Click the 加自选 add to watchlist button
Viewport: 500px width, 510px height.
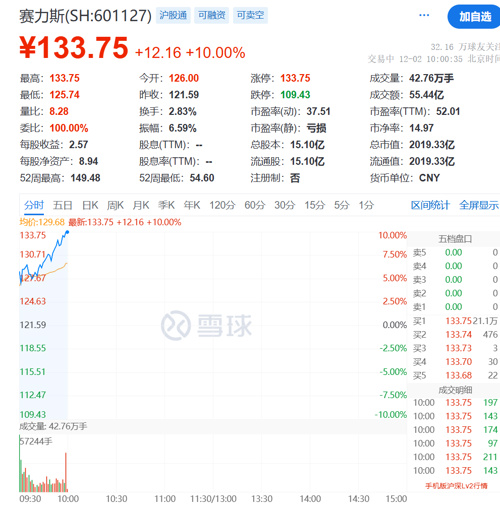pos(474,17)
